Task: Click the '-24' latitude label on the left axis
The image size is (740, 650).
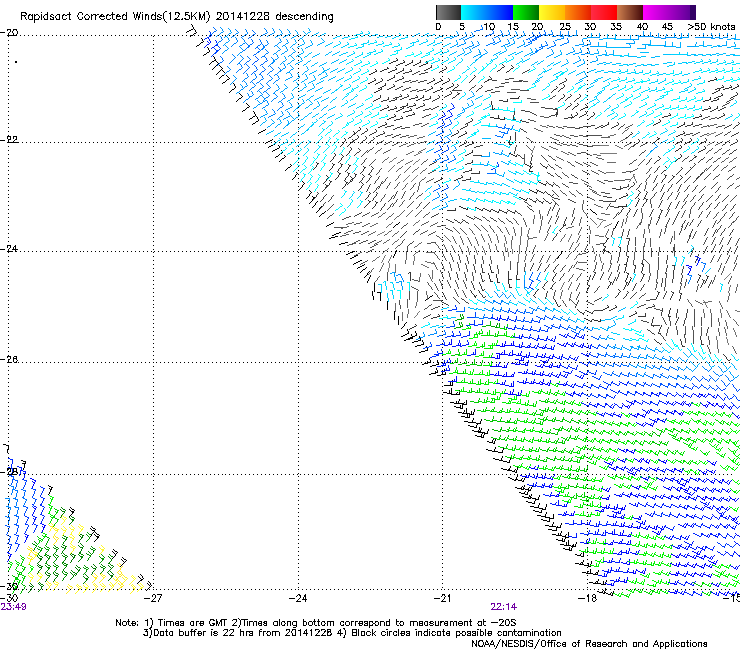Action: click(x=9, y=249)
